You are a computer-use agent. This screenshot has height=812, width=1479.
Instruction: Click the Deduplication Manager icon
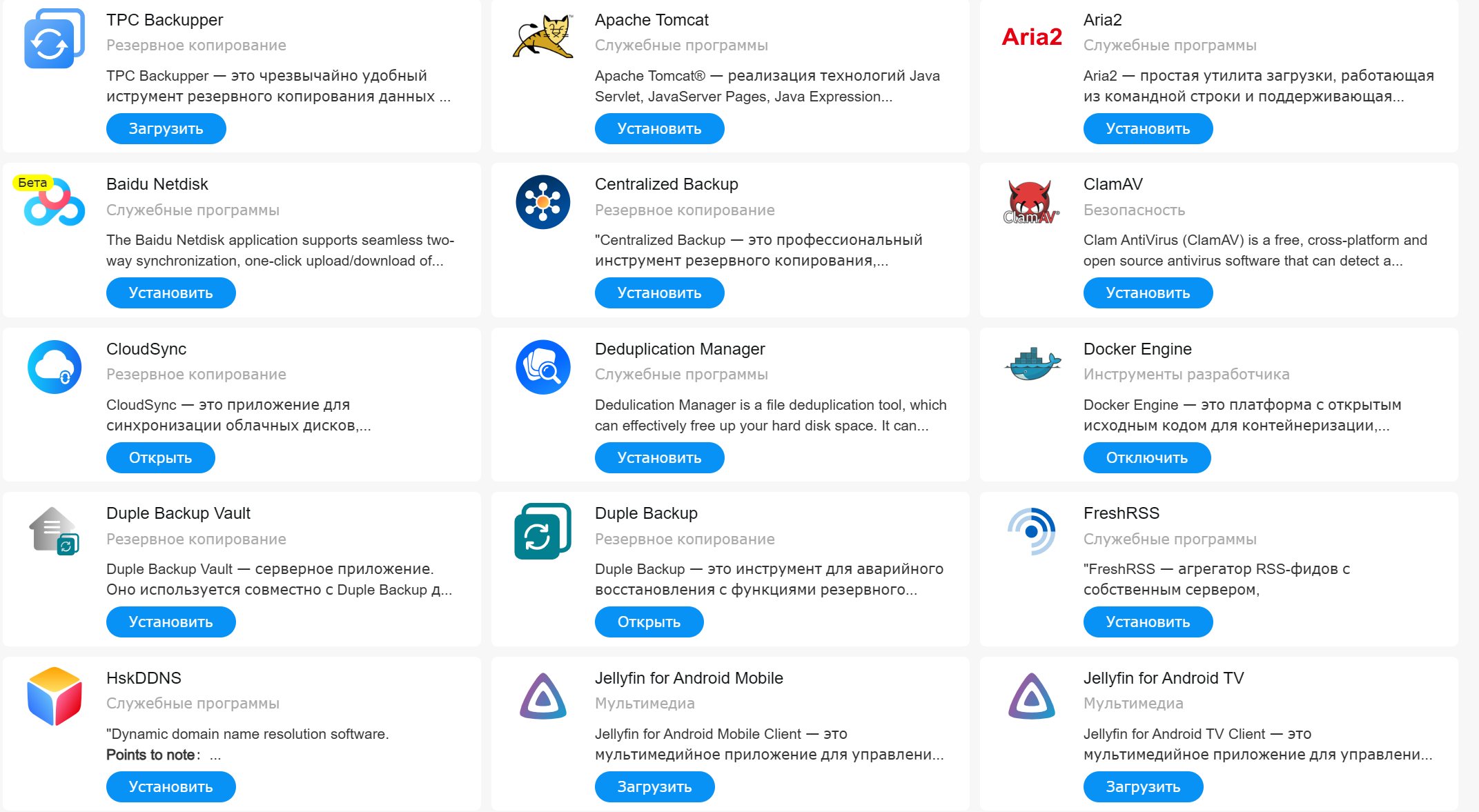point(543,367)
